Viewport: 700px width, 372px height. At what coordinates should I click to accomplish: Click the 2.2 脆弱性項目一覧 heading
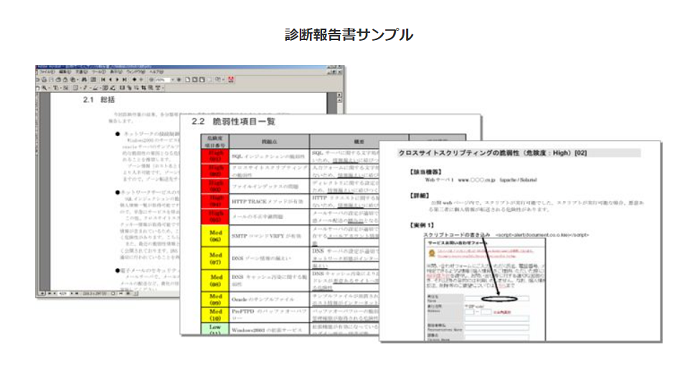(233, 121)
